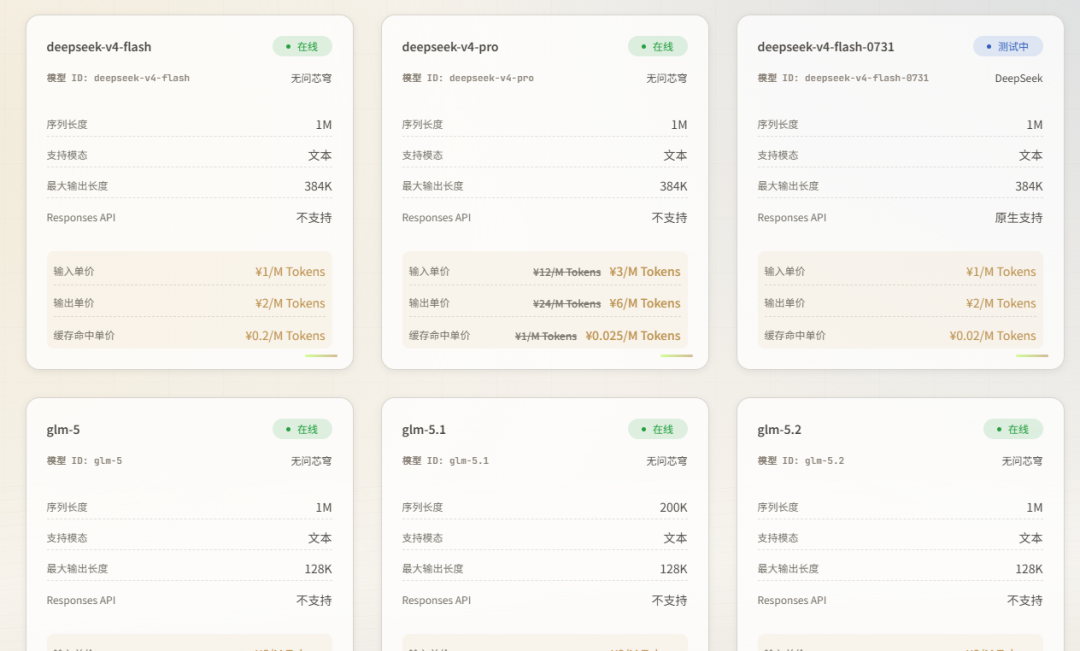The height and width of the screenshot is (651, 1080).
Task: Click Responses API label on glm-5.1 card
Action: (437, 600)
